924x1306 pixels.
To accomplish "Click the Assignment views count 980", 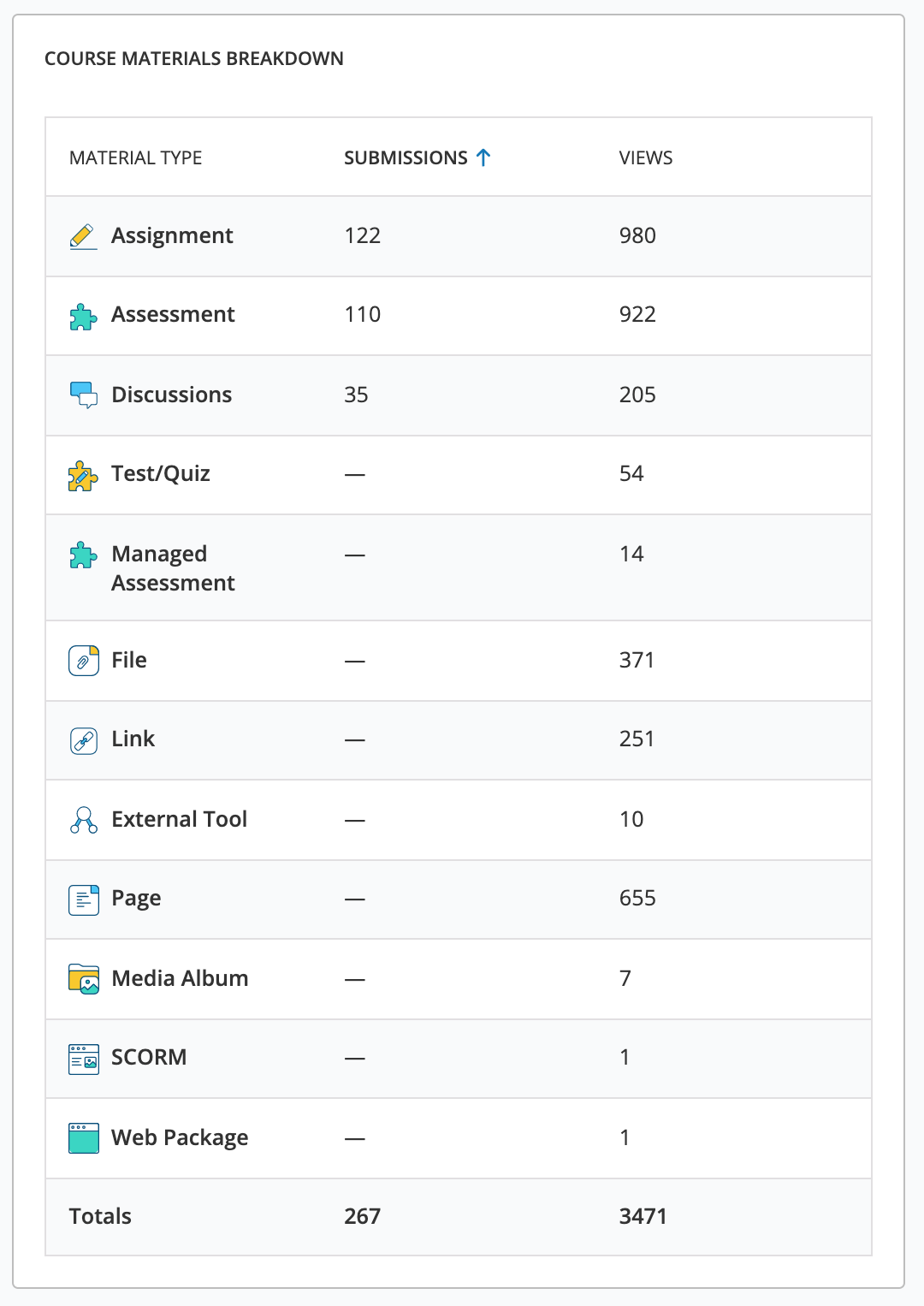I will tap(637, 236).
